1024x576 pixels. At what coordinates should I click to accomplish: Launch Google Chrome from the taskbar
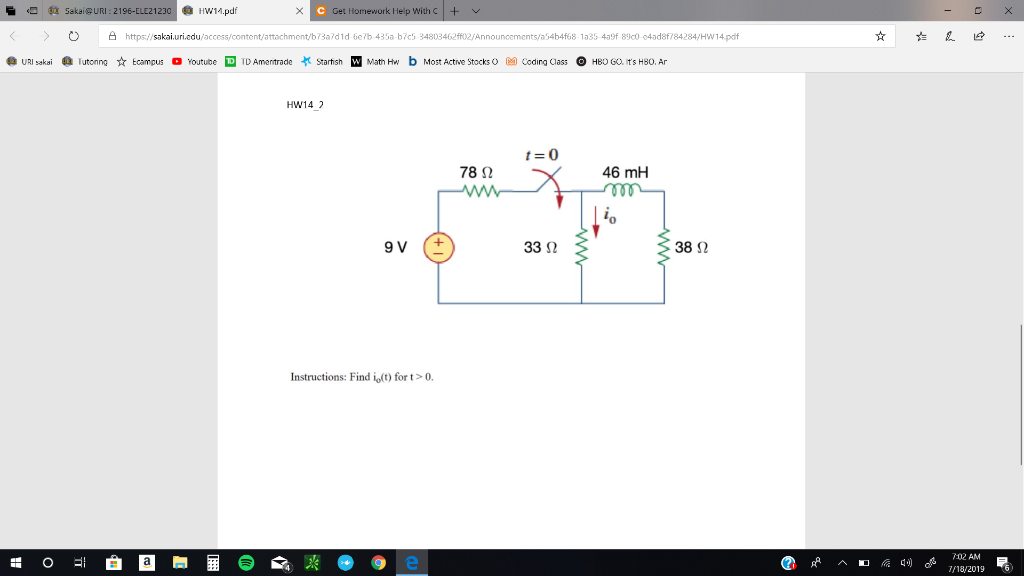click(x=377, y=561)
